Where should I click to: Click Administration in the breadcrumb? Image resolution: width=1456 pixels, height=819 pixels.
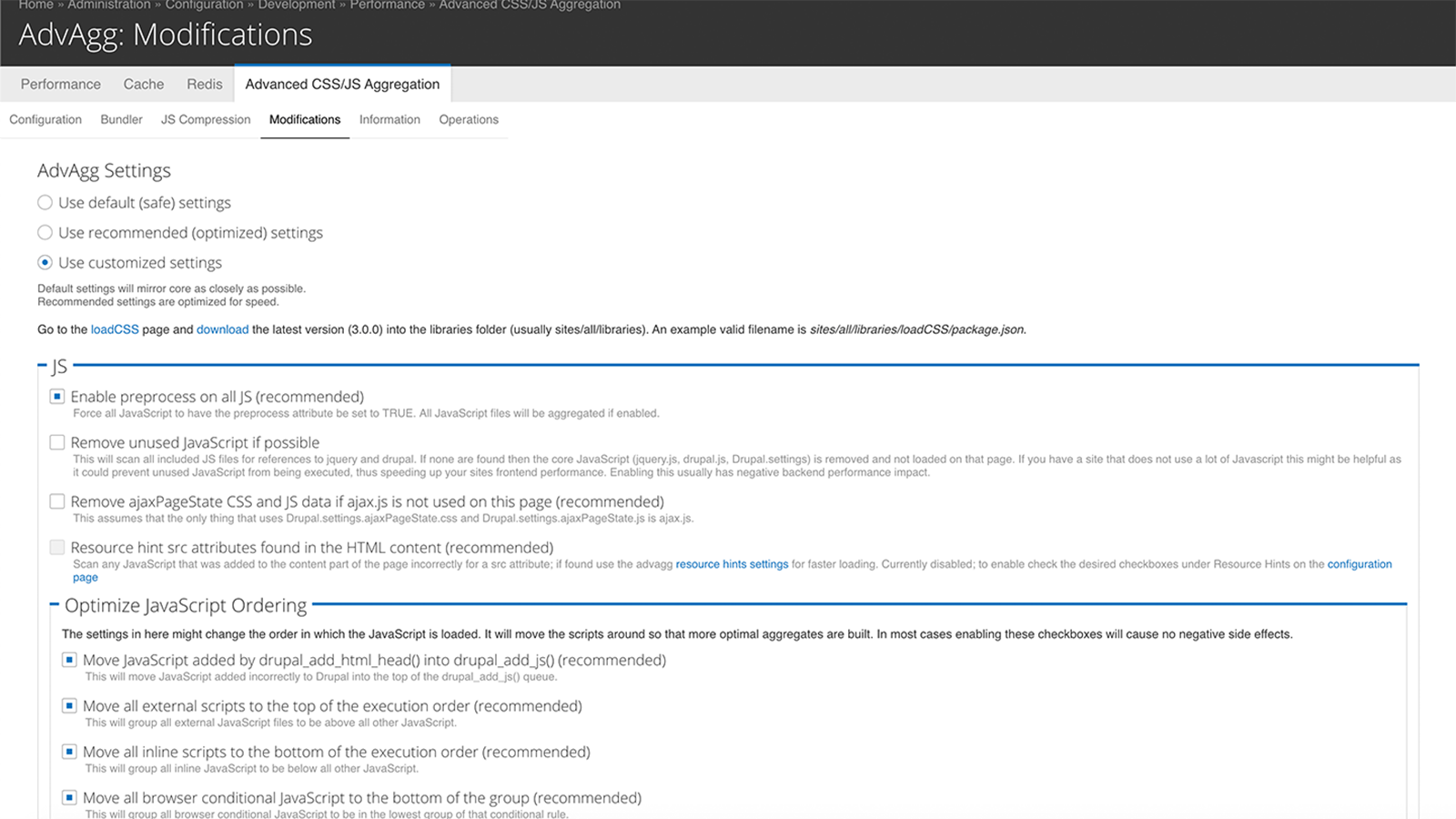tap(109, 5)
